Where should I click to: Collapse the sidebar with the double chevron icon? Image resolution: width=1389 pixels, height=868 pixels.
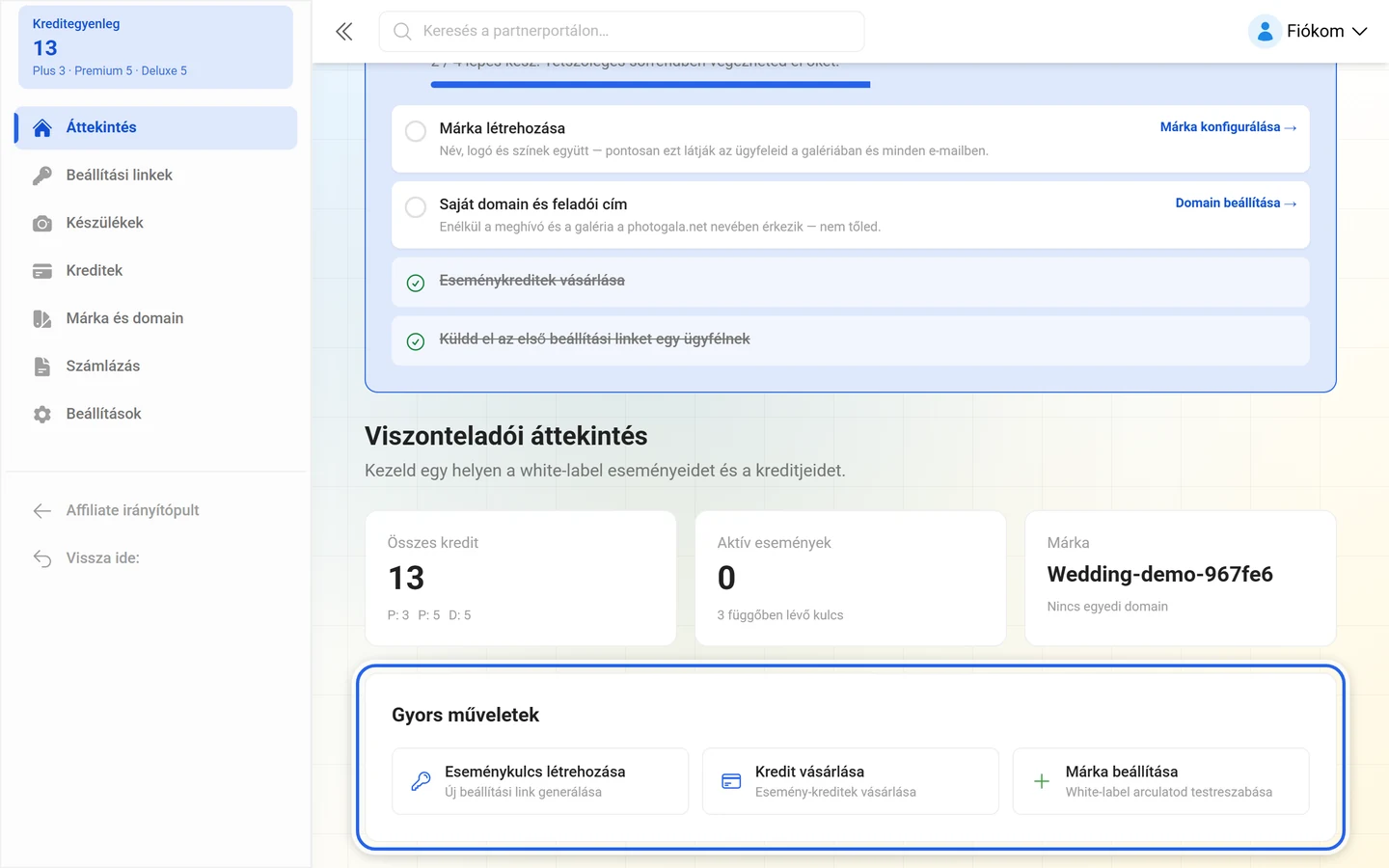pyautogui.click(x=344, y=32)
